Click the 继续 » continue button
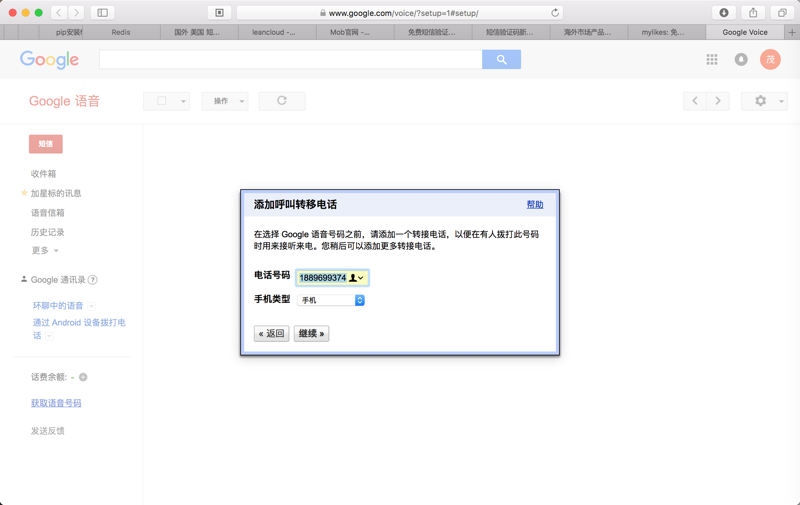This screenshot has height=505, width=800. (311, 334)
